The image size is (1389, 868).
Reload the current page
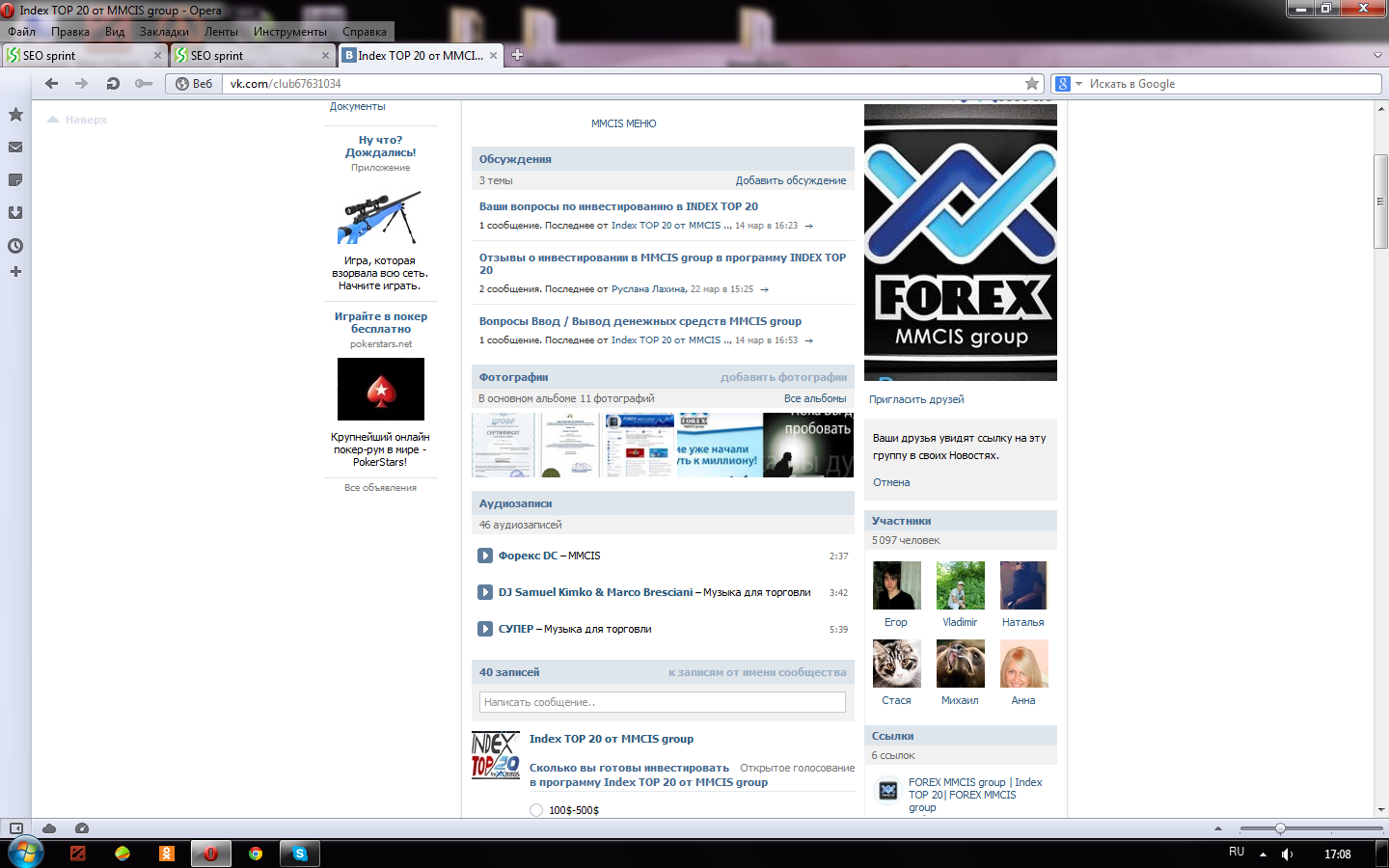(x=113, y=84)
